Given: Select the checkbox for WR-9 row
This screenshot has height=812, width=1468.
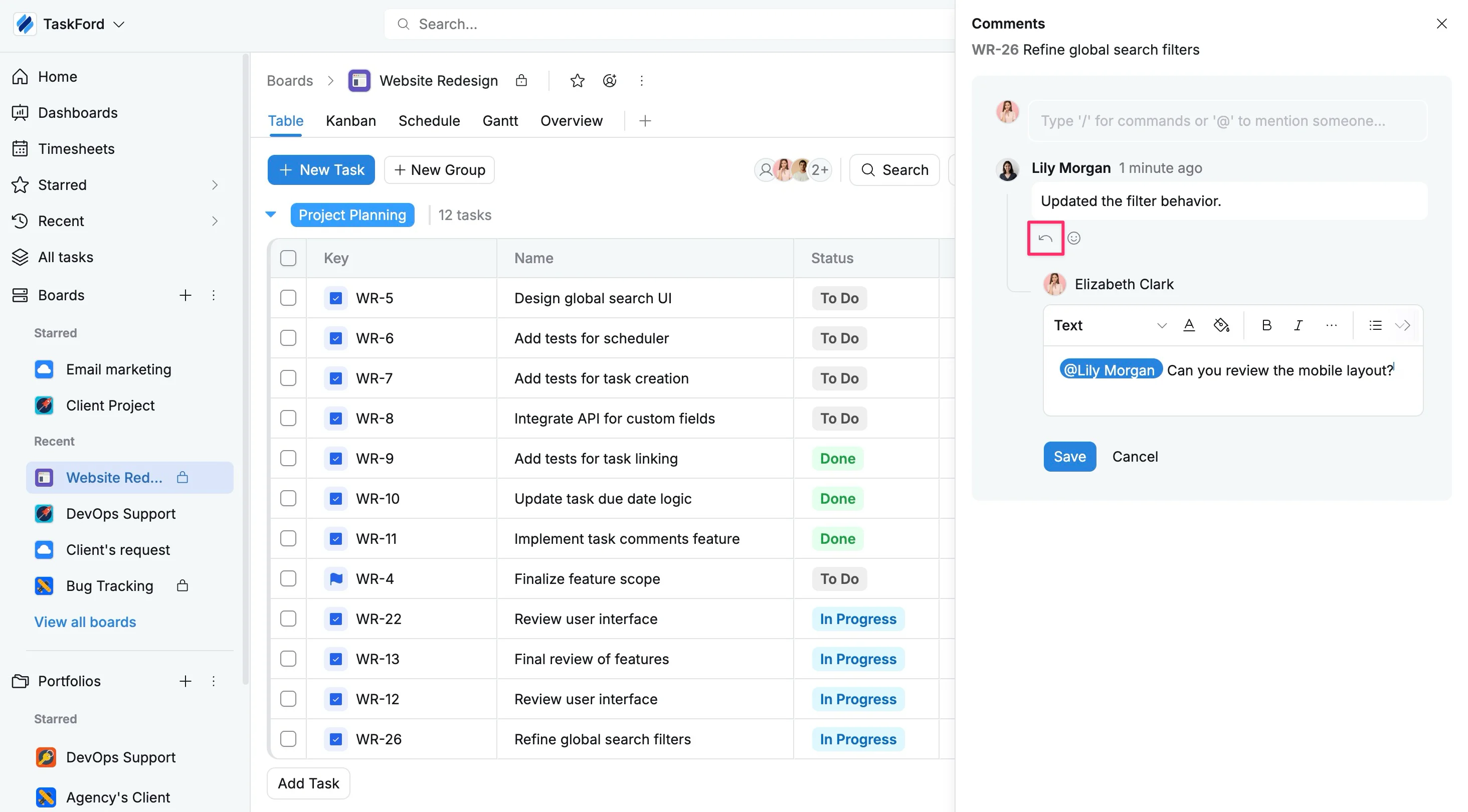Looking at the screenshot, I should pos(288,459).
